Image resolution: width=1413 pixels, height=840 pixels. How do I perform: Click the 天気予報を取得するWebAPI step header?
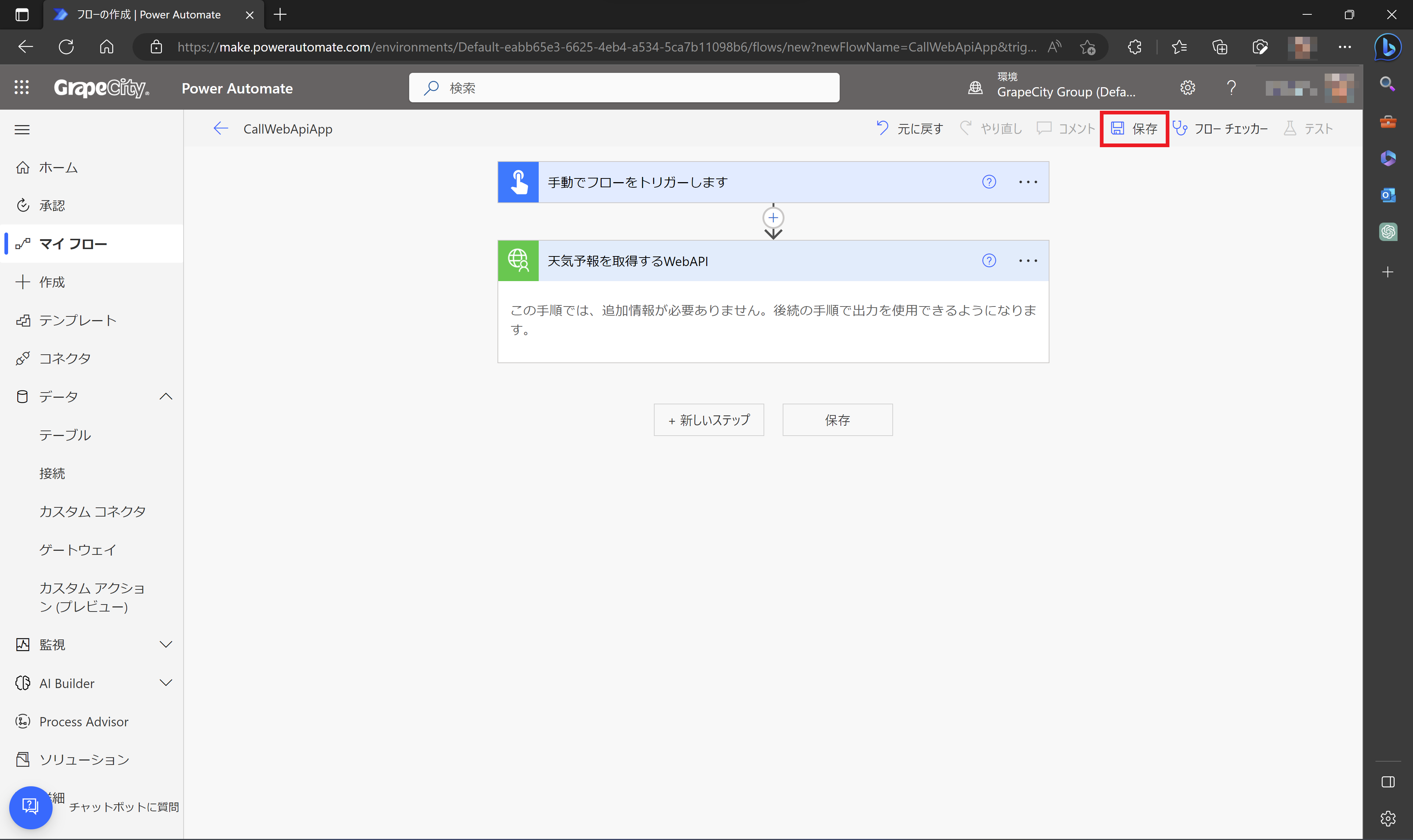pyautogui.click(x=773, y=260)
